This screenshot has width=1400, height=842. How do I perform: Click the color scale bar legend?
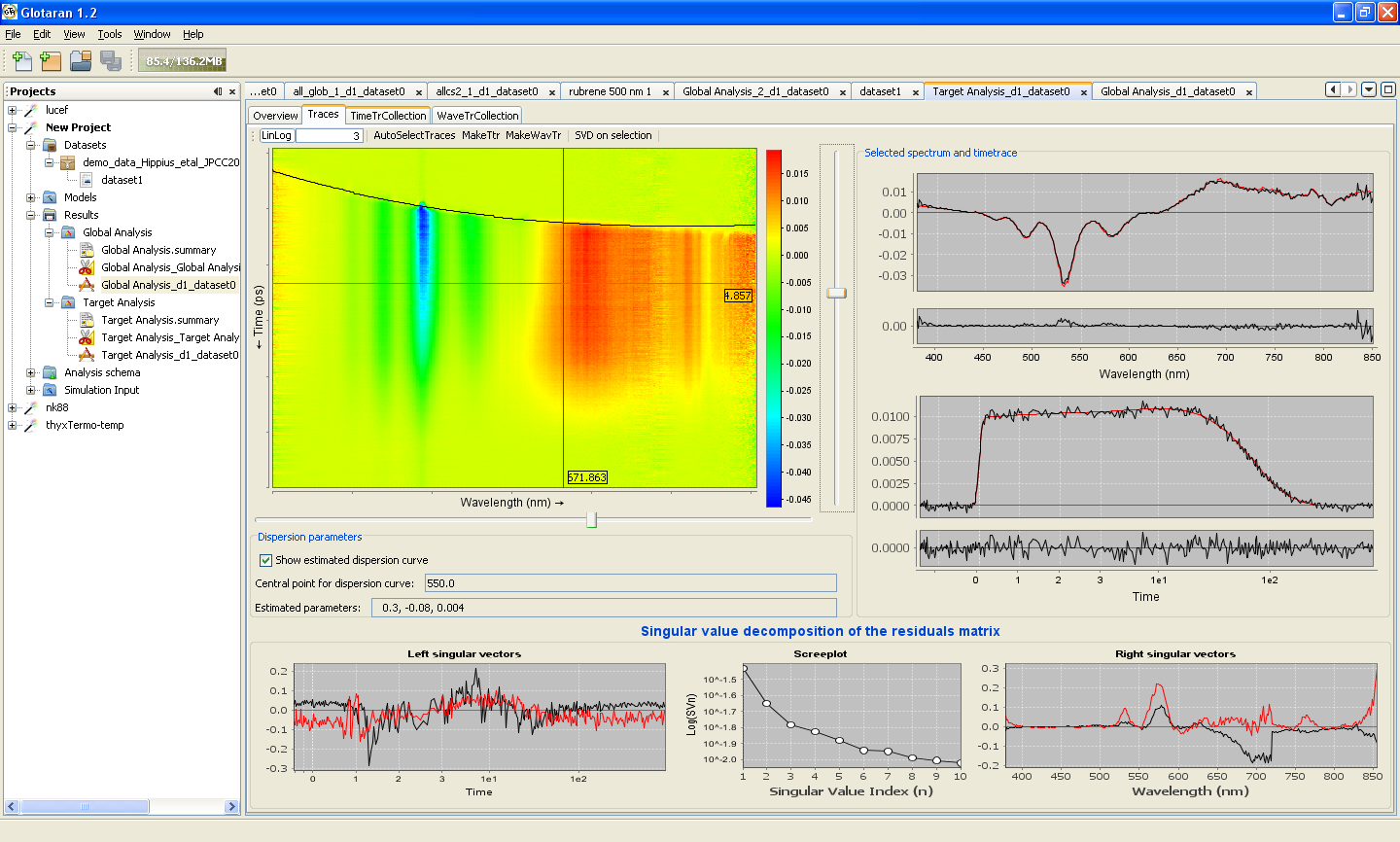click(x=774, y=329)
